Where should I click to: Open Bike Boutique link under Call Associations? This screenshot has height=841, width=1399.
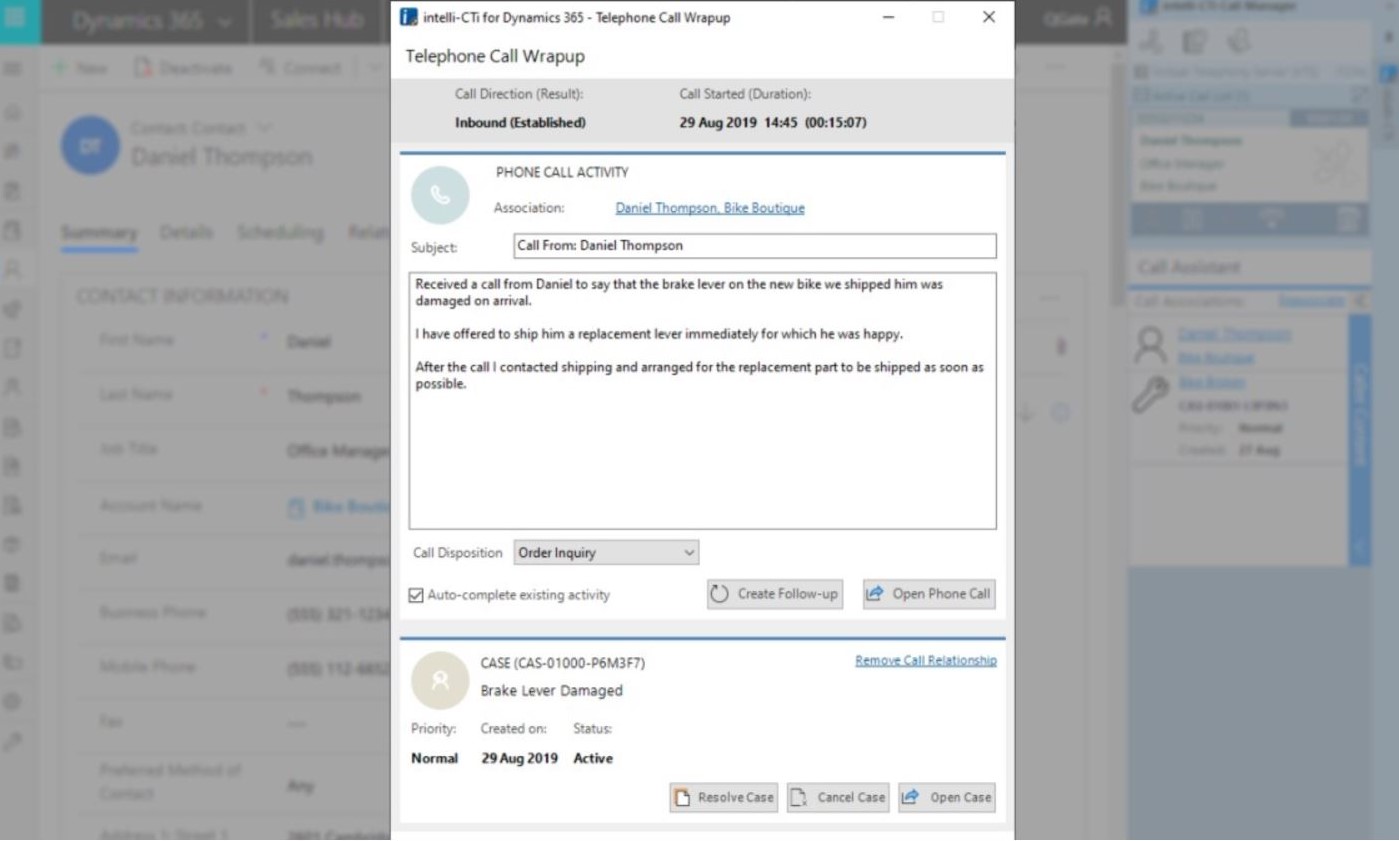pyautogui.click(x=1216, y=357)
